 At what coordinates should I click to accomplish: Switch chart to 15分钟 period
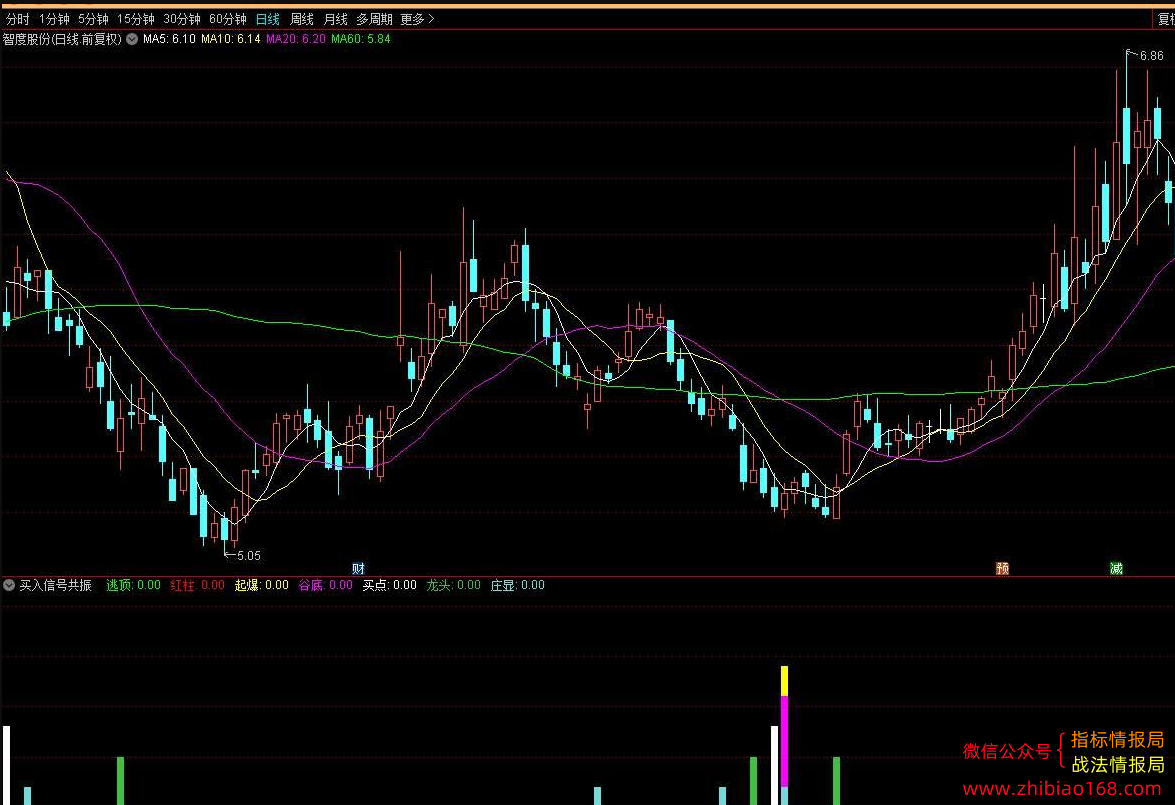136,19
